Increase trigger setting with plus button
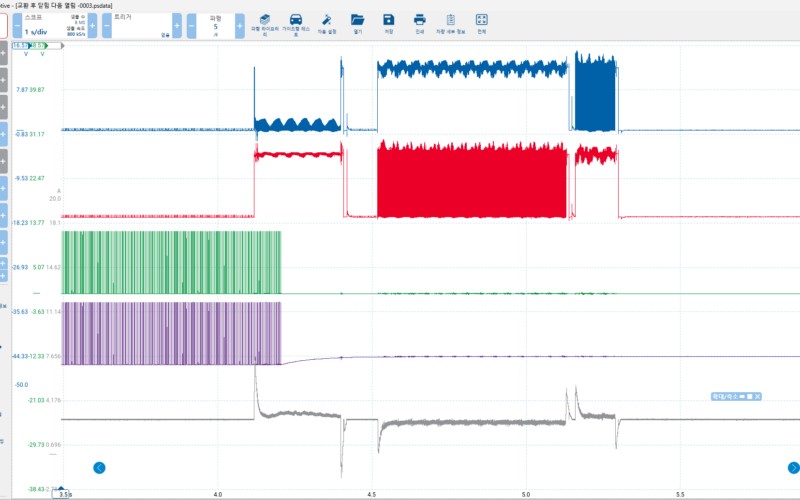 (177, 26)
